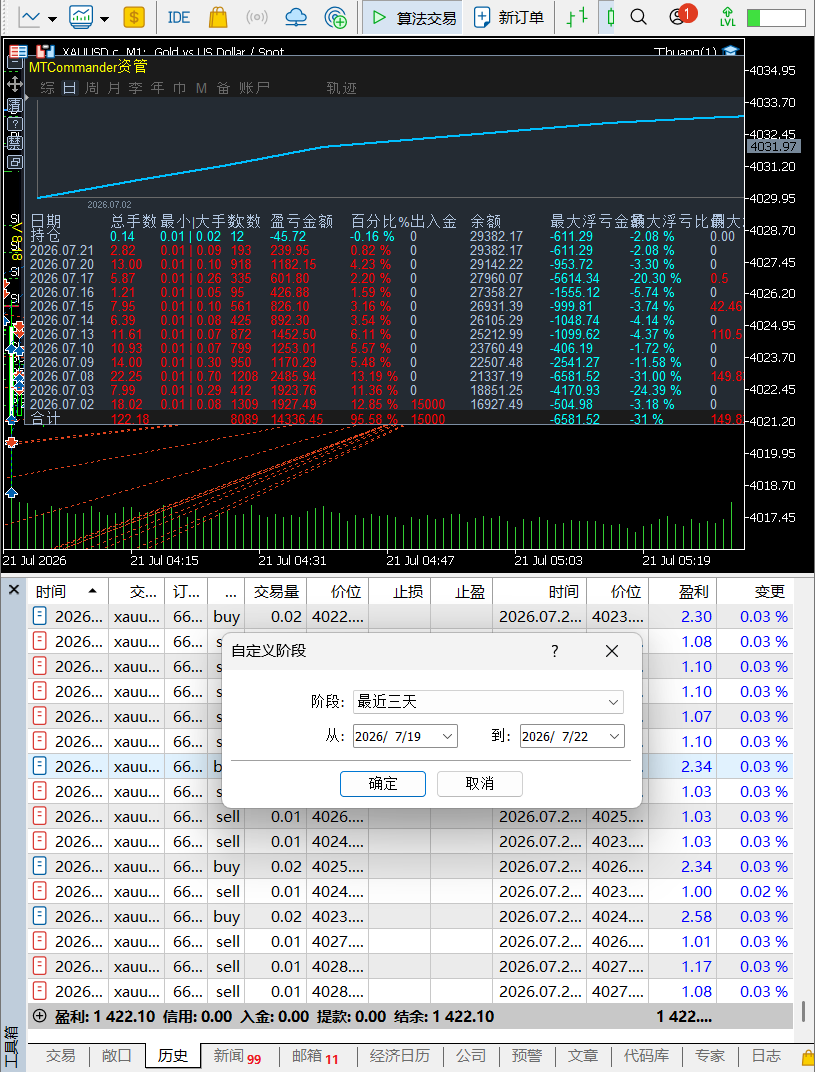Image resolution: width=815 pixels, height=1072 pixels.
Task: Switch to the 交易 tab
Action: click(61, 1056)
